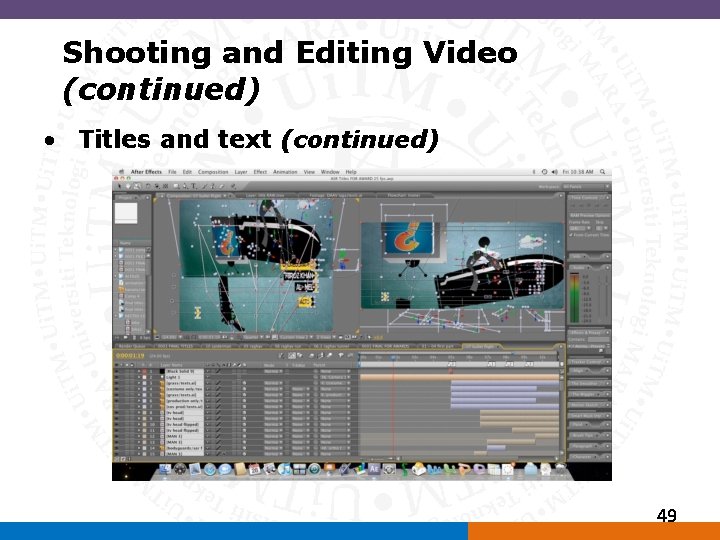Expand layer 10 tv head flipped
This screenshot has width=720, height=540.
click(139, 424)
